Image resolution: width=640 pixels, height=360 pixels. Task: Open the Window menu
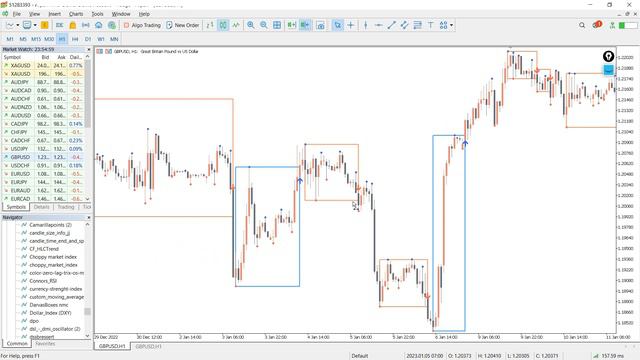[x=121, y=14]
